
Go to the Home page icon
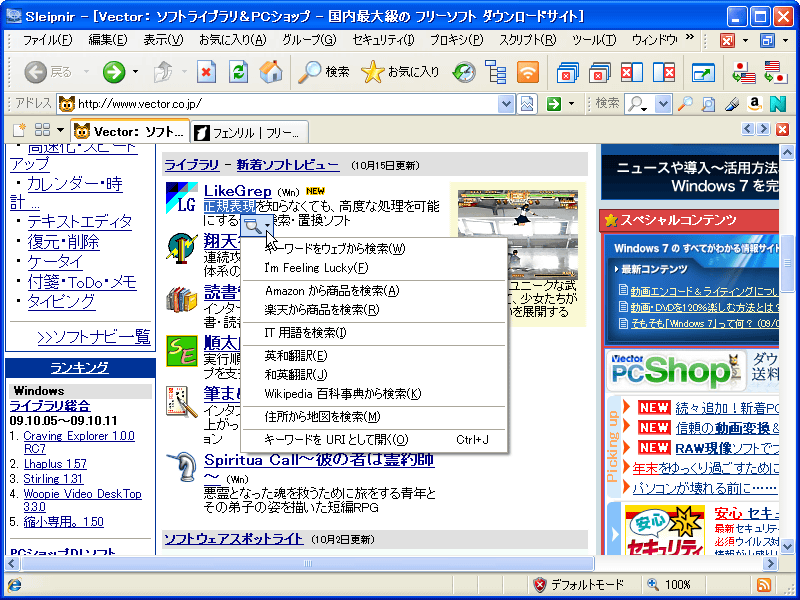pos(271,72)
